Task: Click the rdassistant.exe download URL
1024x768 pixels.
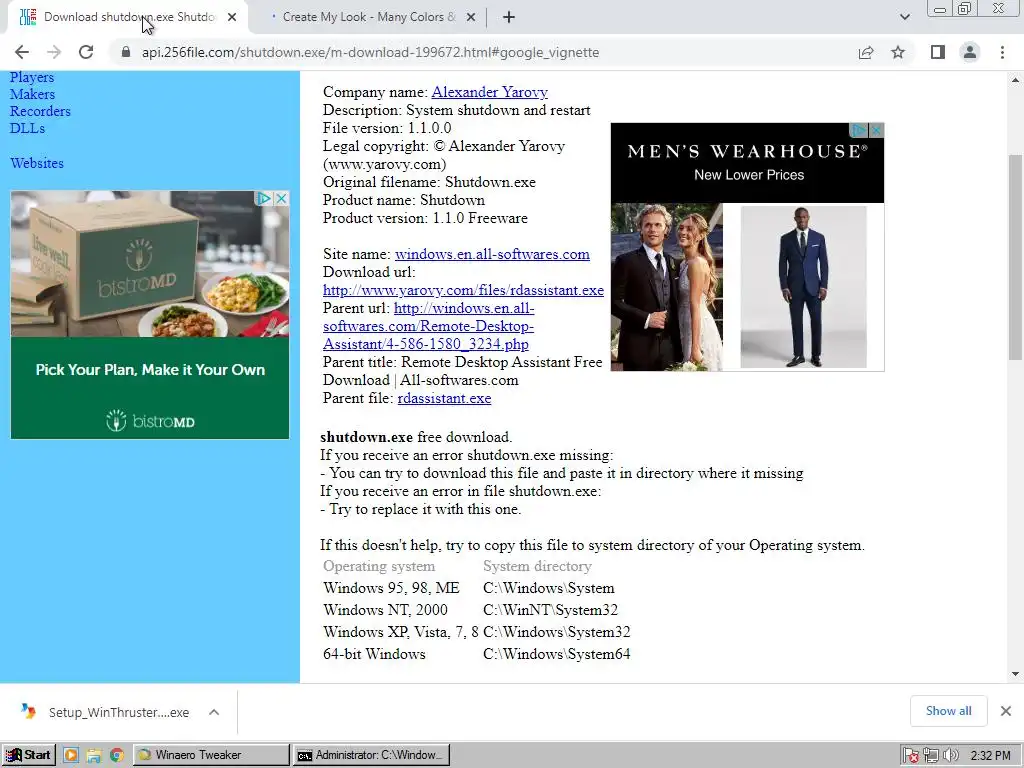Action: point(463,290)
